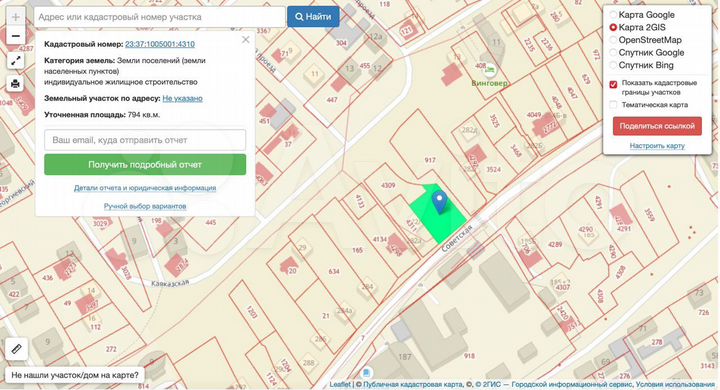Zoom out with the minus button
720x390 pixels.
(16, 36)
